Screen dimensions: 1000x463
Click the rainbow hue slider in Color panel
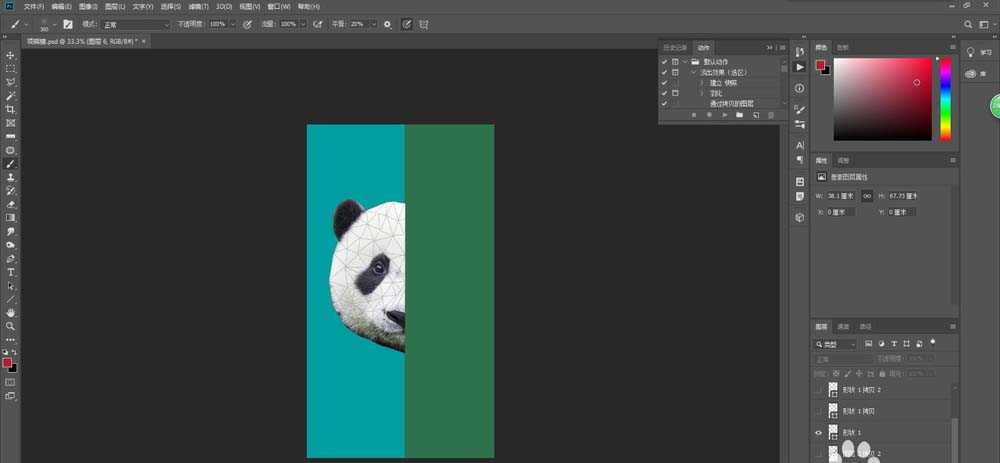click(945, 98)
